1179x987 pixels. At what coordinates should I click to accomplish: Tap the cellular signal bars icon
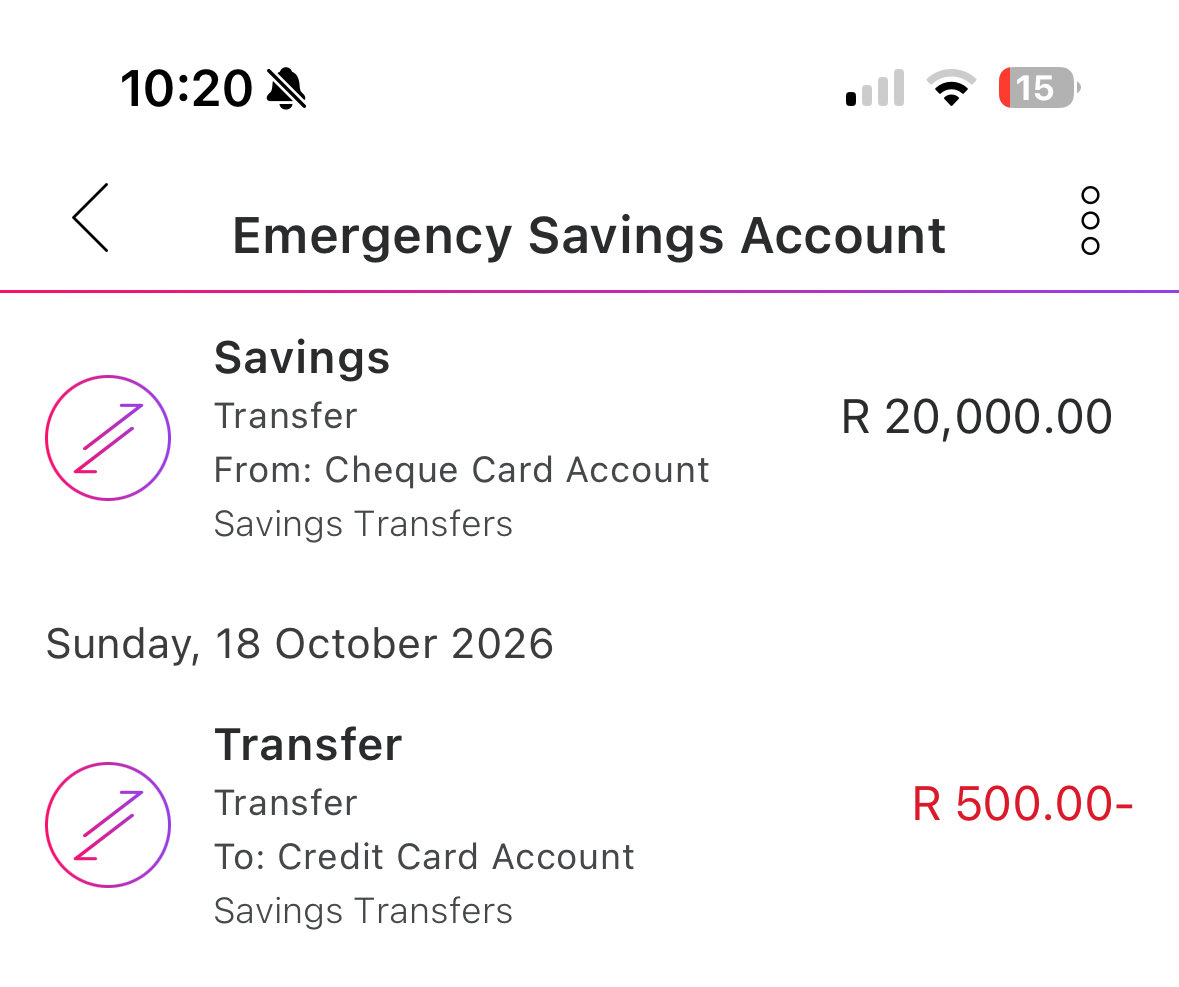click(x=874, y=88)
